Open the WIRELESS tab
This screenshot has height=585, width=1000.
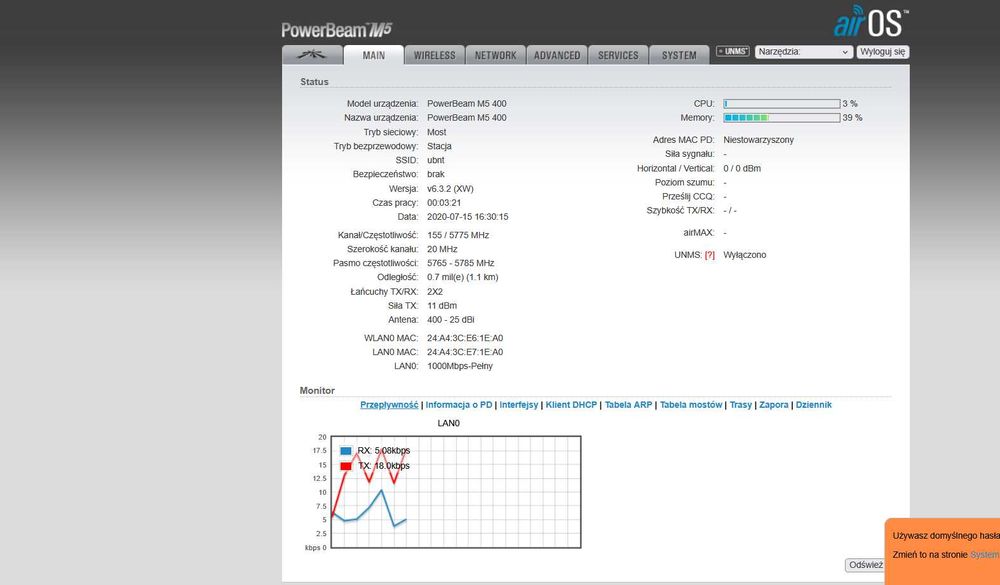pyautogui.click(x=434, y=55)
